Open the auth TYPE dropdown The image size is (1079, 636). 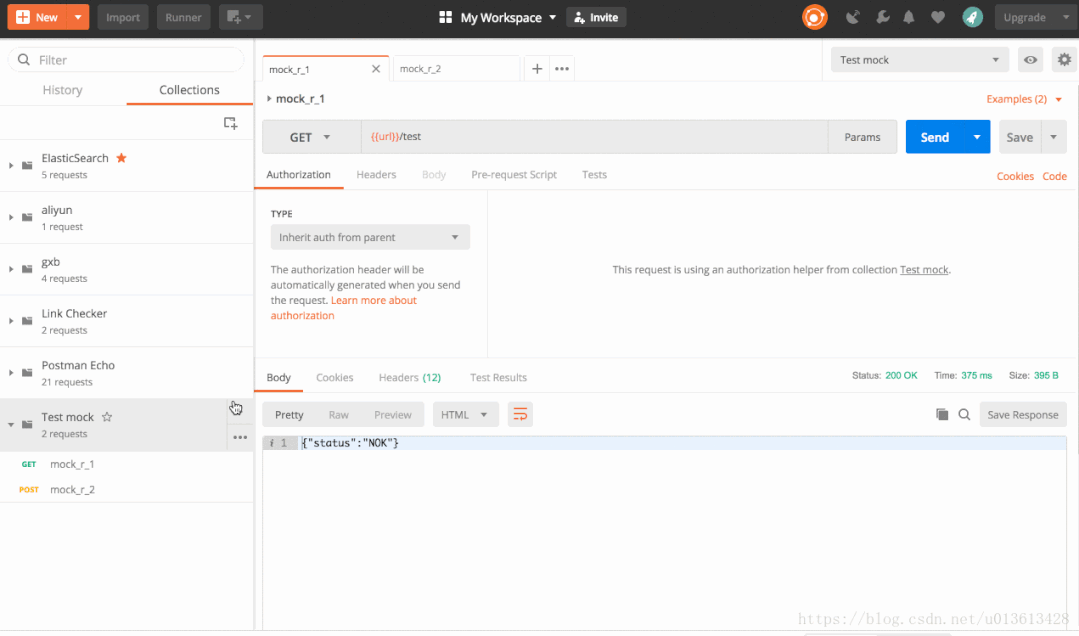pos(370,237)
